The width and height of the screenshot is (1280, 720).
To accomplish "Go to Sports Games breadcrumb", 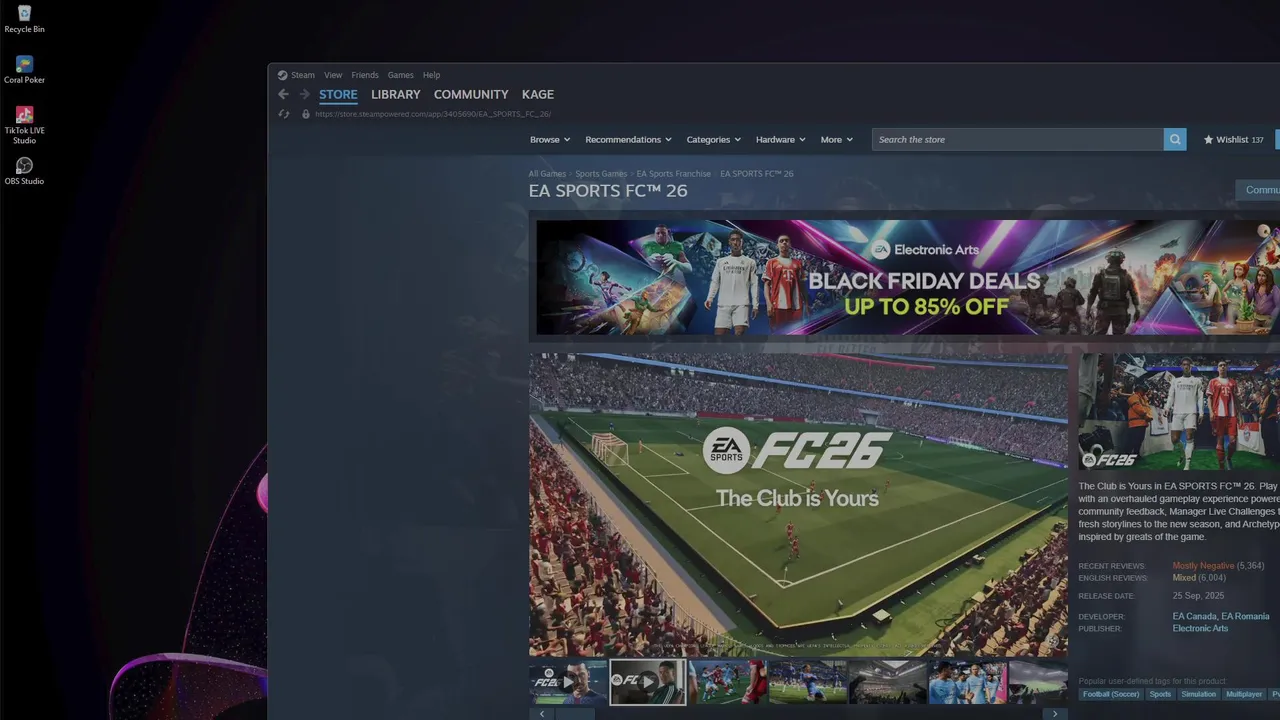I will (x=601, y=174).
